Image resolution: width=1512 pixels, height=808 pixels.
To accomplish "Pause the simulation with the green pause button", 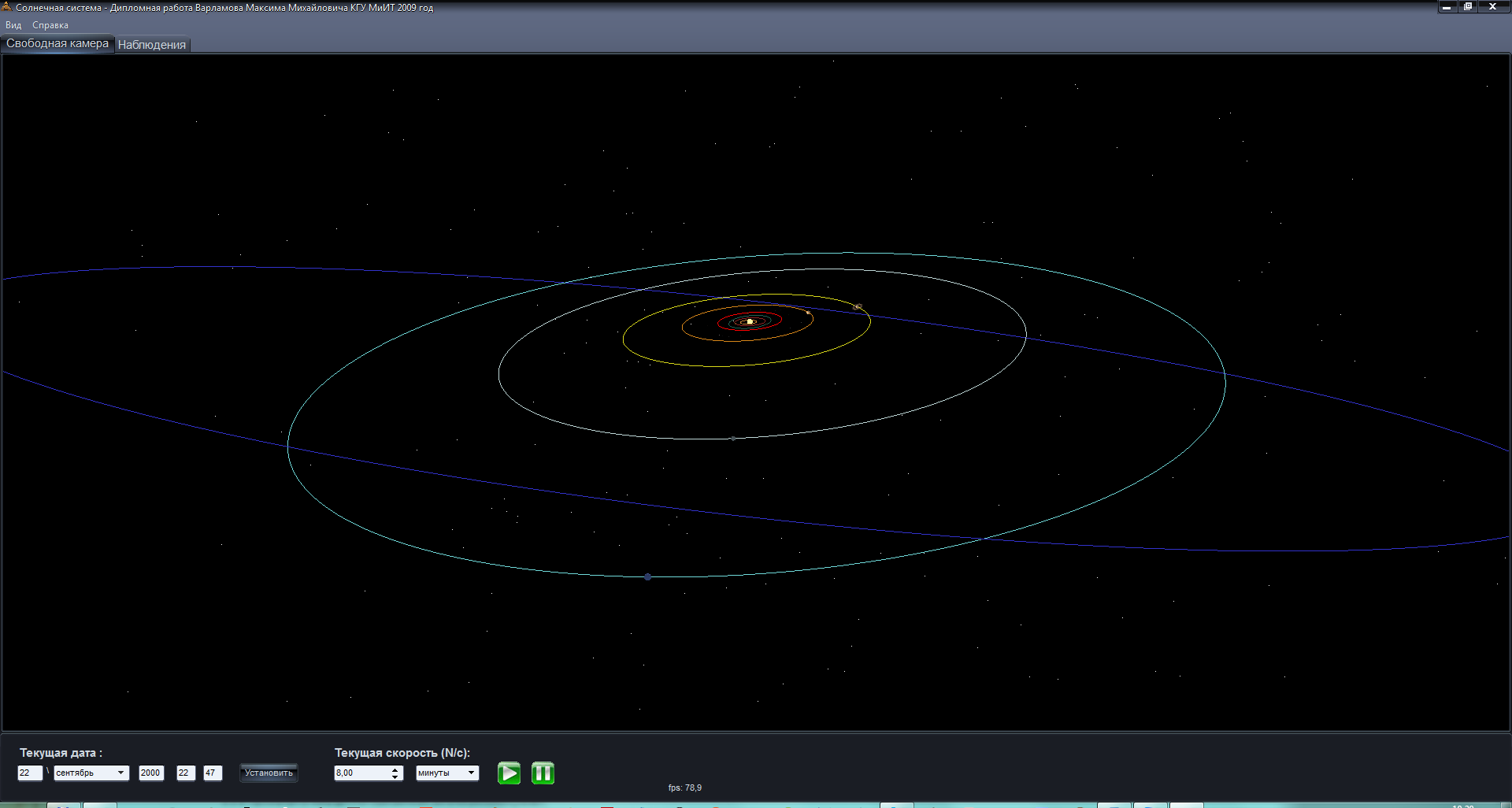I will coord(543,773).
